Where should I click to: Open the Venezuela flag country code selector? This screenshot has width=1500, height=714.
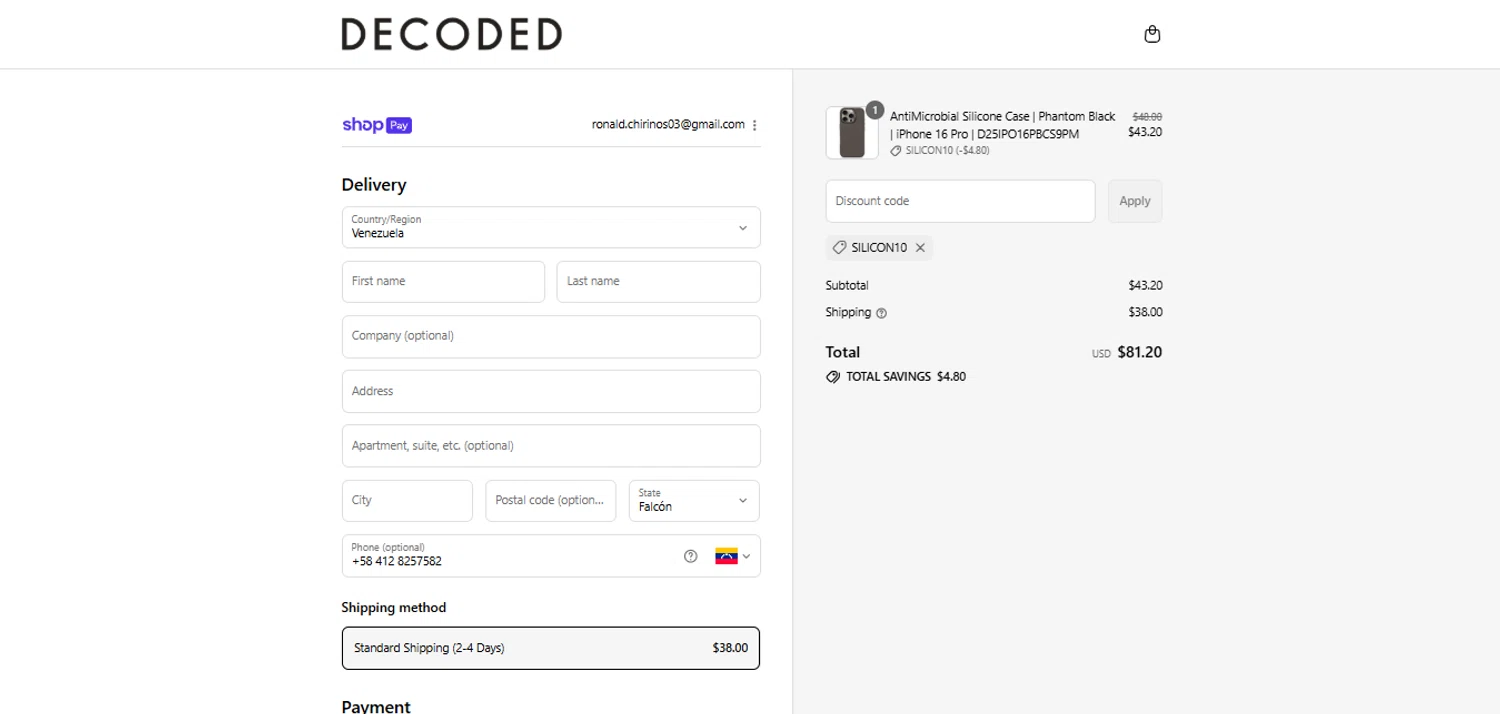[733, 556]
